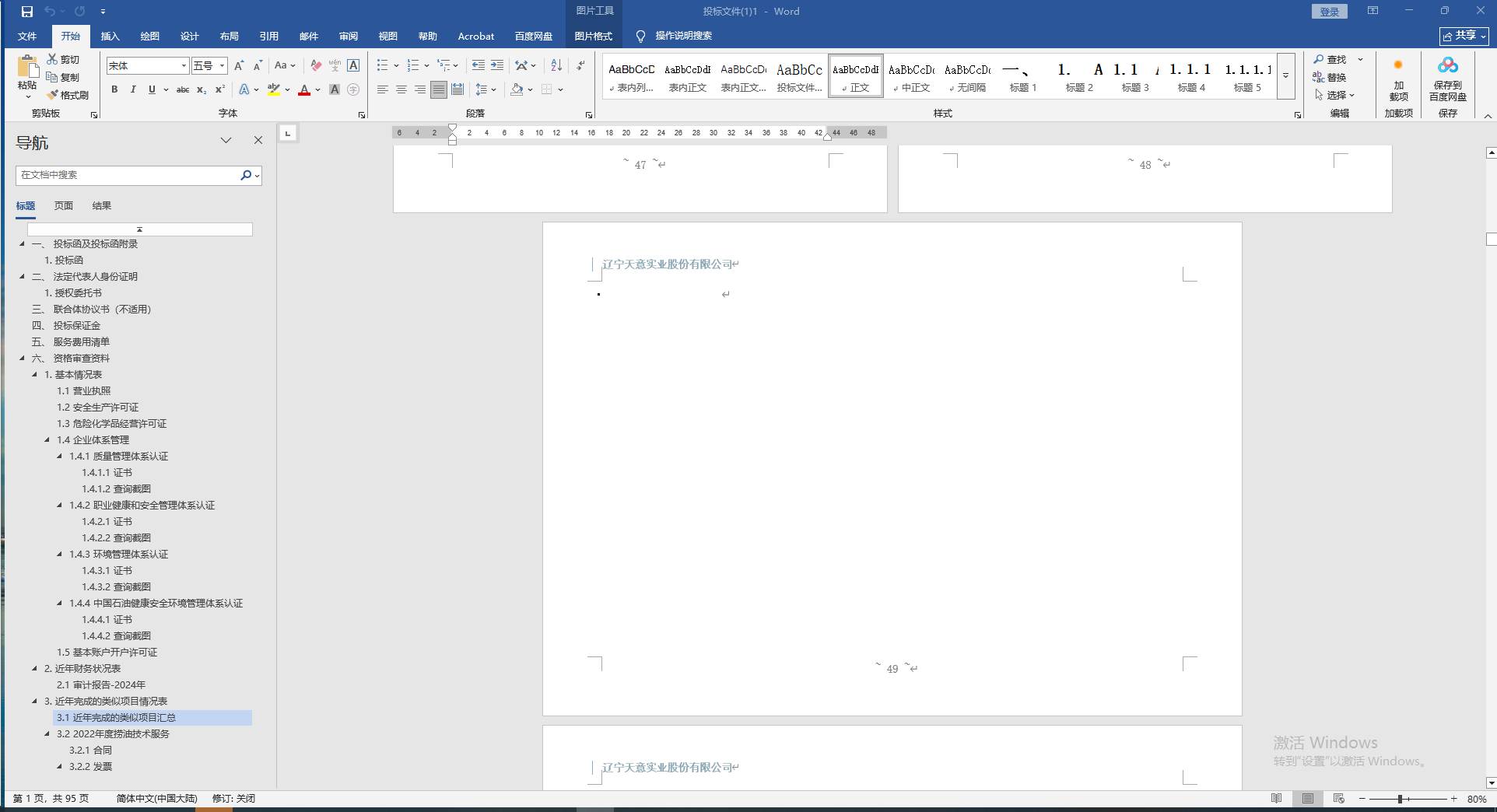Apply the 无间隔 no-spacing style
This screenshot has height=812, width=1497.
[x=967, y=76]
